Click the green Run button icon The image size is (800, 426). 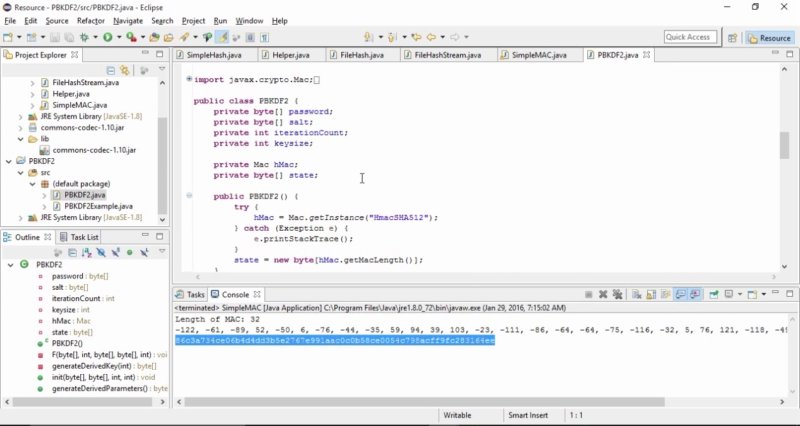click(107, 37)
